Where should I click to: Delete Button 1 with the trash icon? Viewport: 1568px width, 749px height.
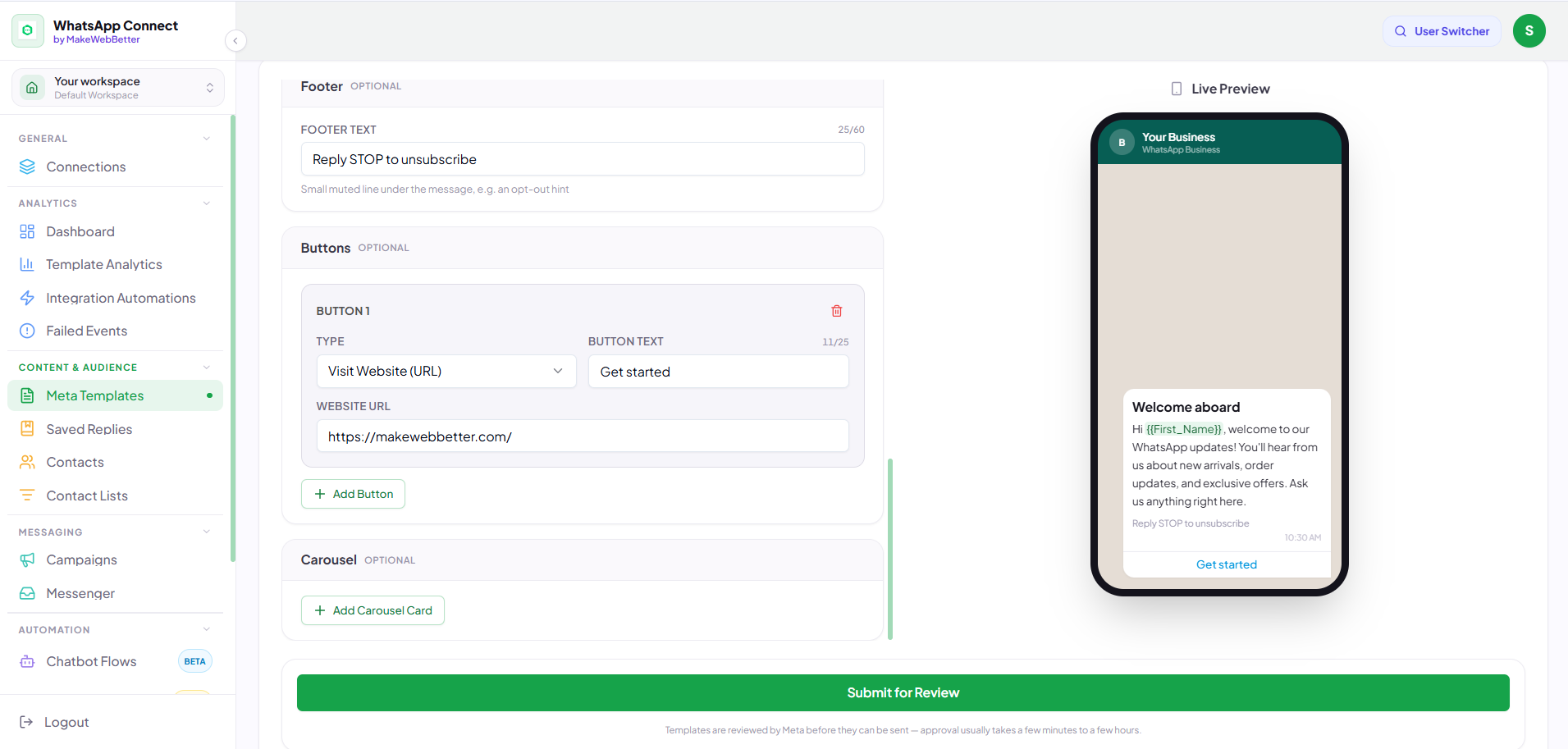click(837, 311)
